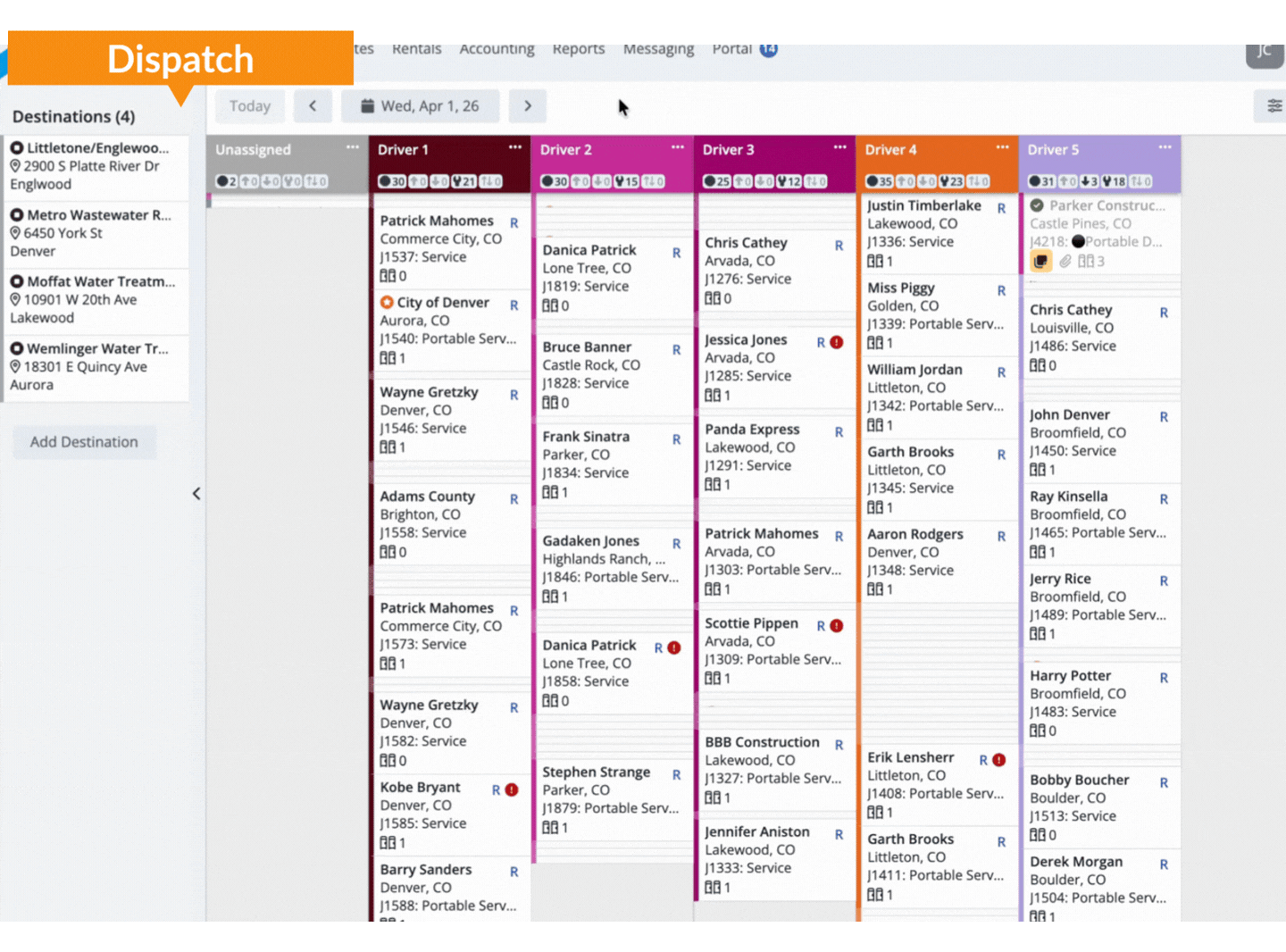This screenshot has height=952, width=1286.
Task: Click the Portal notification badge showing 14
Action: (x=769, y=49)
